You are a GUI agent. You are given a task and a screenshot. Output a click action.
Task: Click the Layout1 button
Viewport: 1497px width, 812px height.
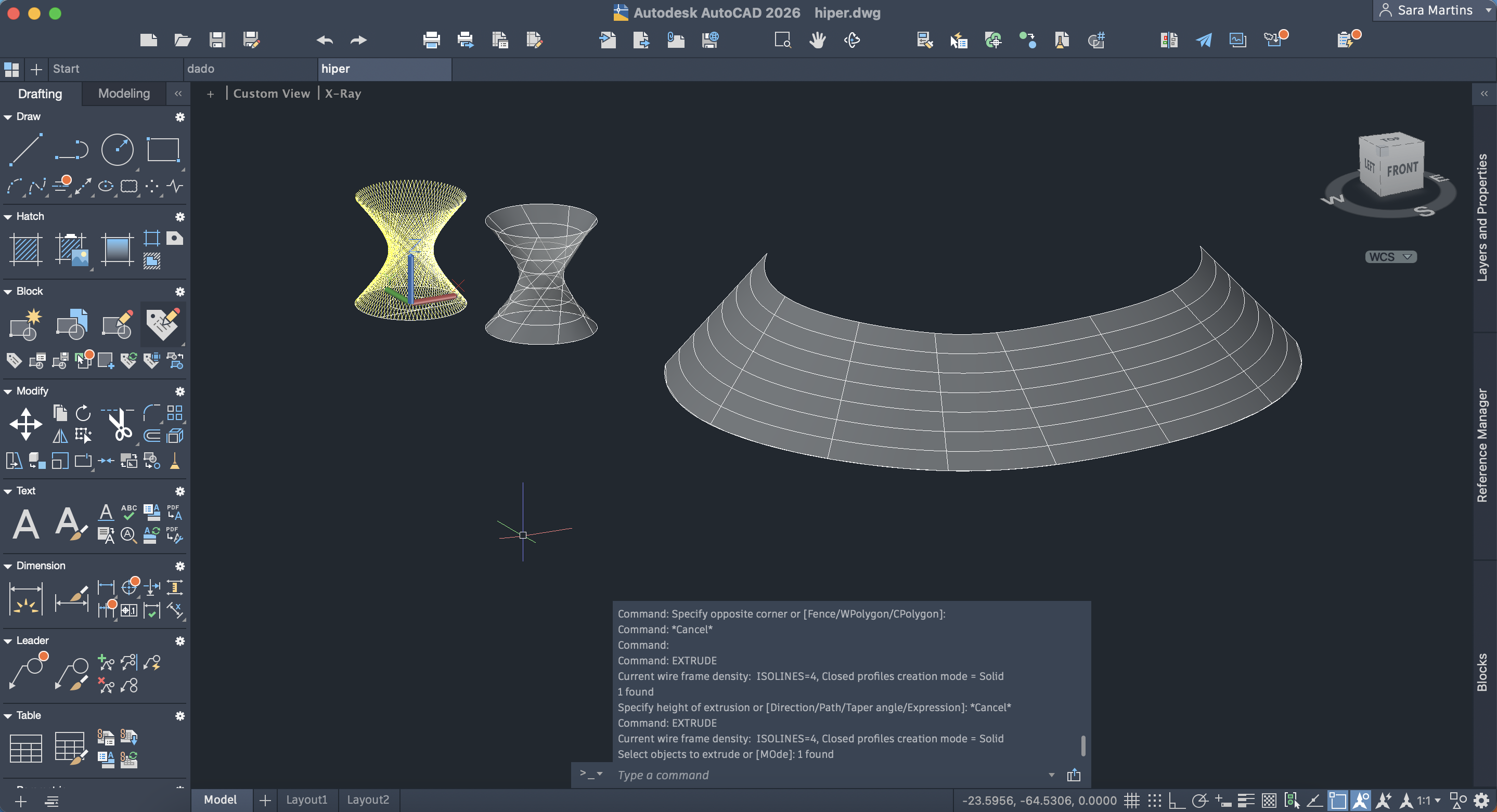pyautogui.click(x=306, y=799)
